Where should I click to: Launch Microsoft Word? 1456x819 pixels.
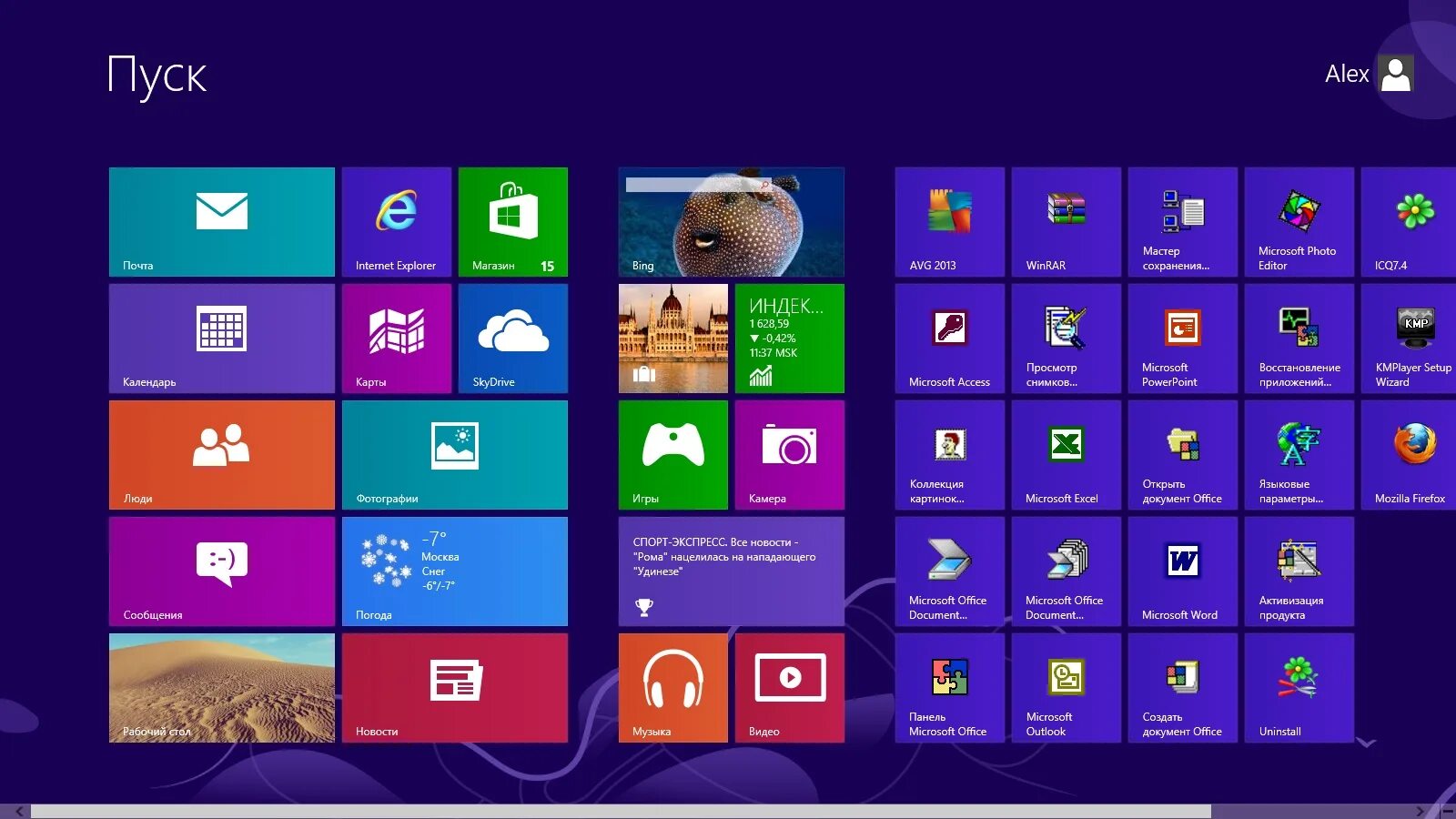[x=1183, y=571]
